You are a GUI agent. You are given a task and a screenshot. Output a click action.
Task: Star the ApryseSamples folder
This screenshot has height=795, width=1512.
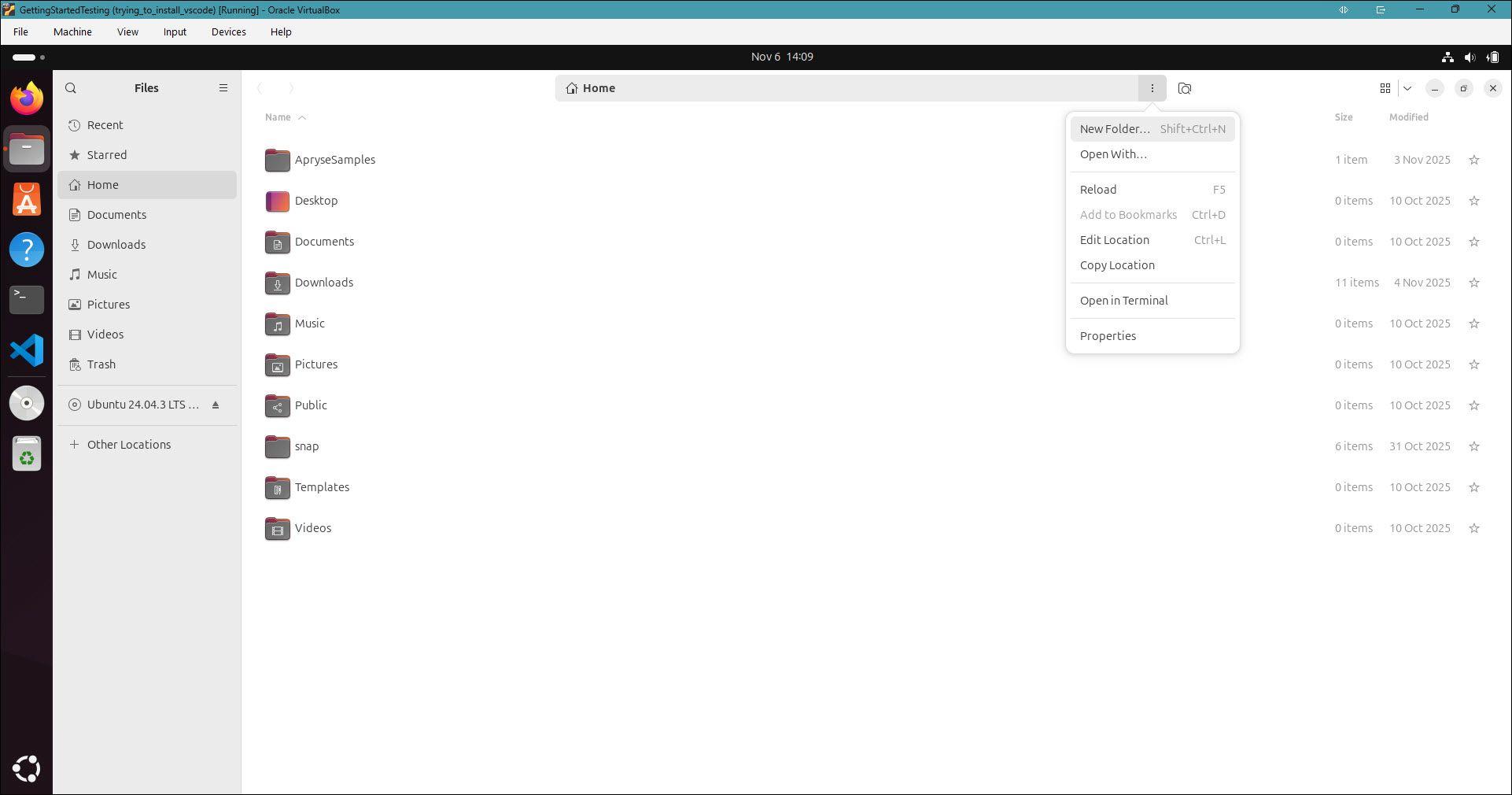tap(1473, 160)
